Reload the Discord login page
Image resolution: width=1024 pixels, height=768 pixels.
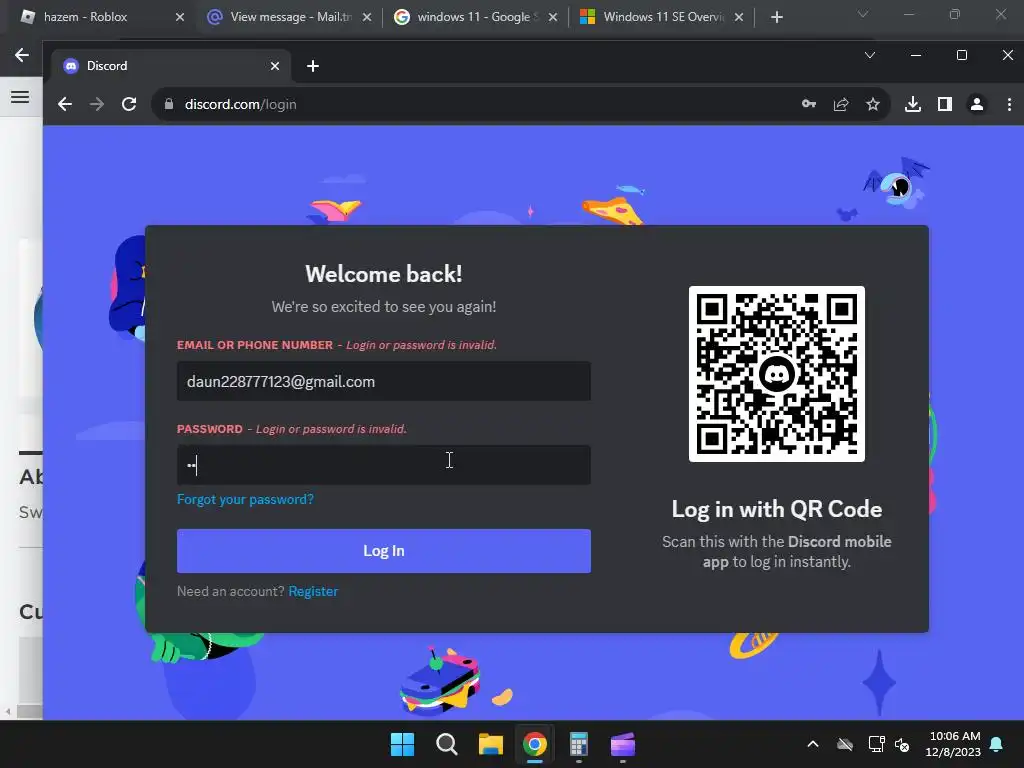[x=129, y=104]
